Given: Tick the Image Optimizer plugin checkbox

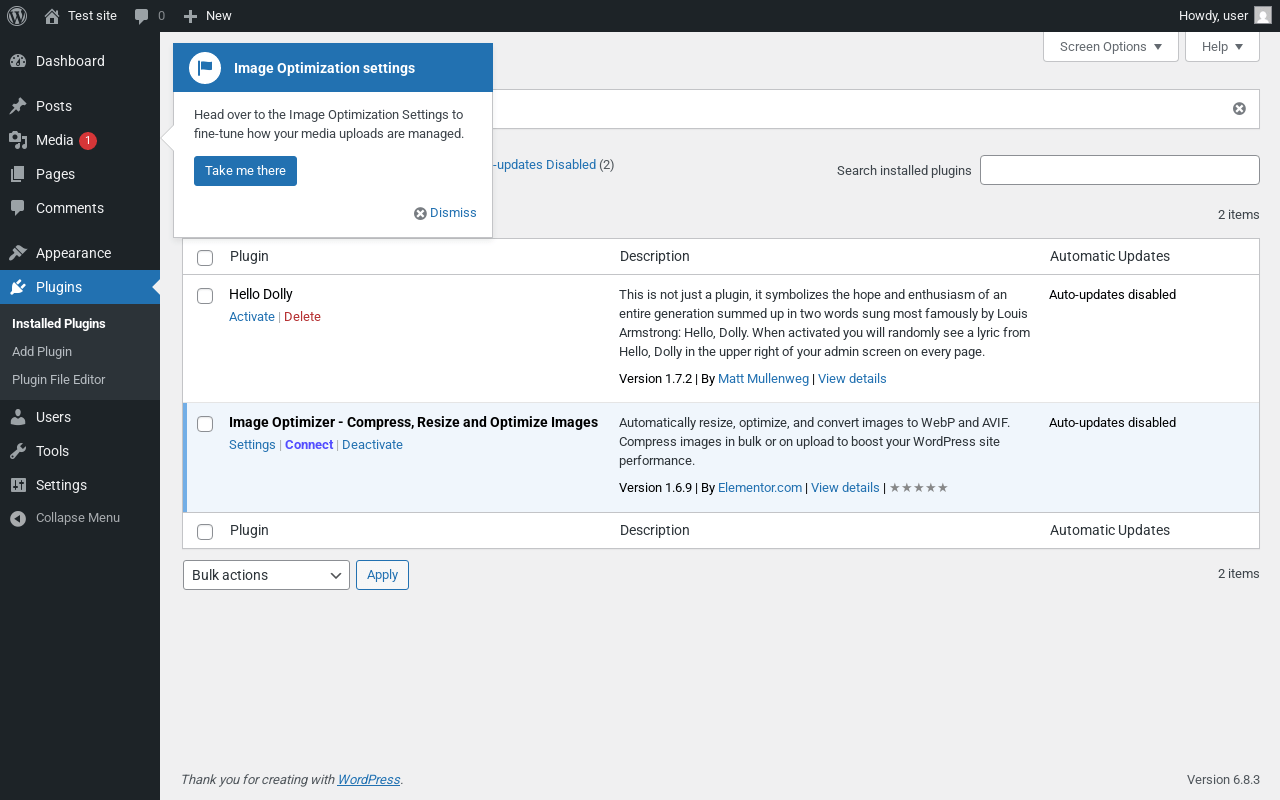Looking at the screenshot, I should point(205,424).
